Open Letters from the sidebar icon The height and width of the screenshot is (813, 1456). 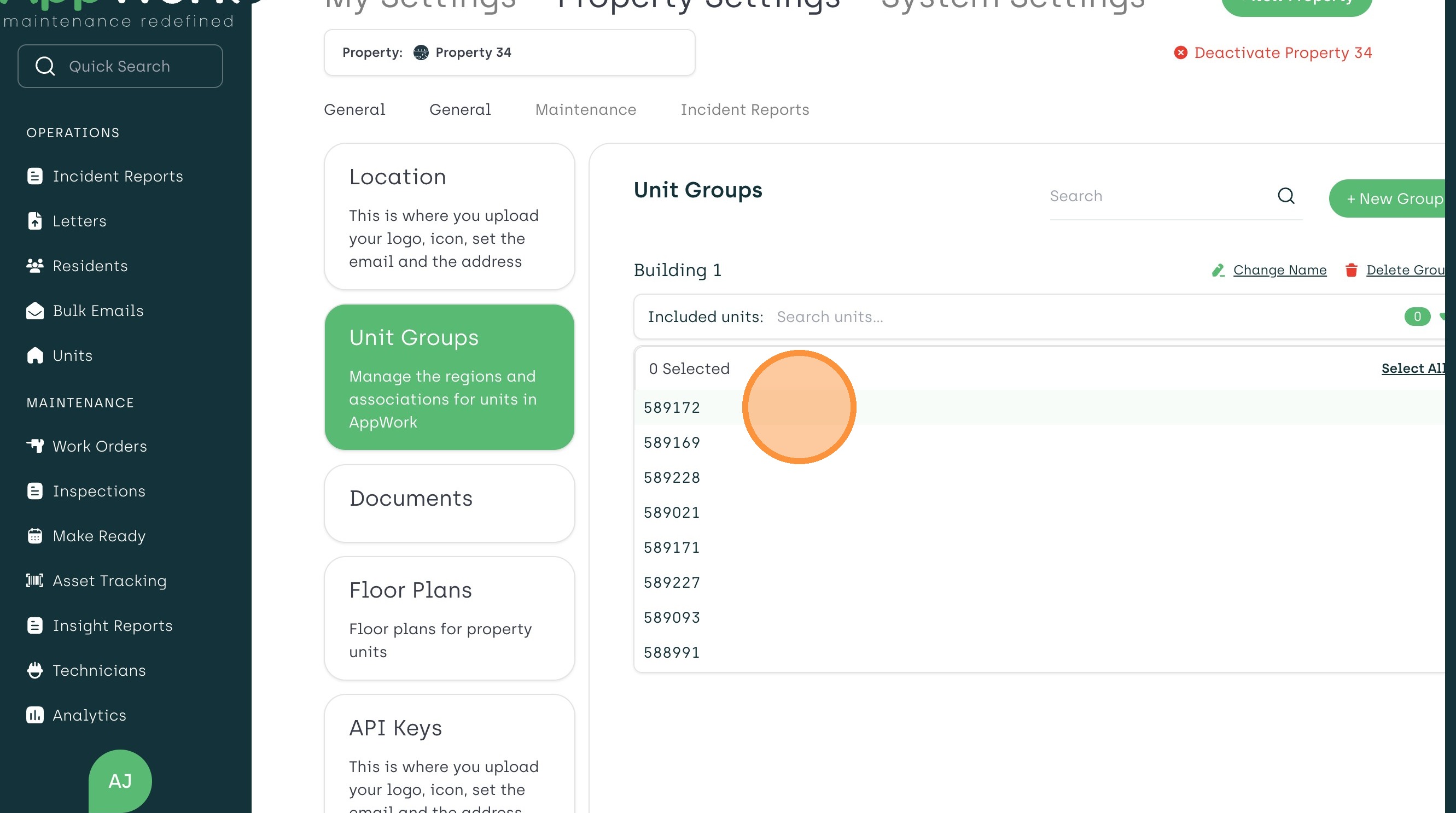34,221
